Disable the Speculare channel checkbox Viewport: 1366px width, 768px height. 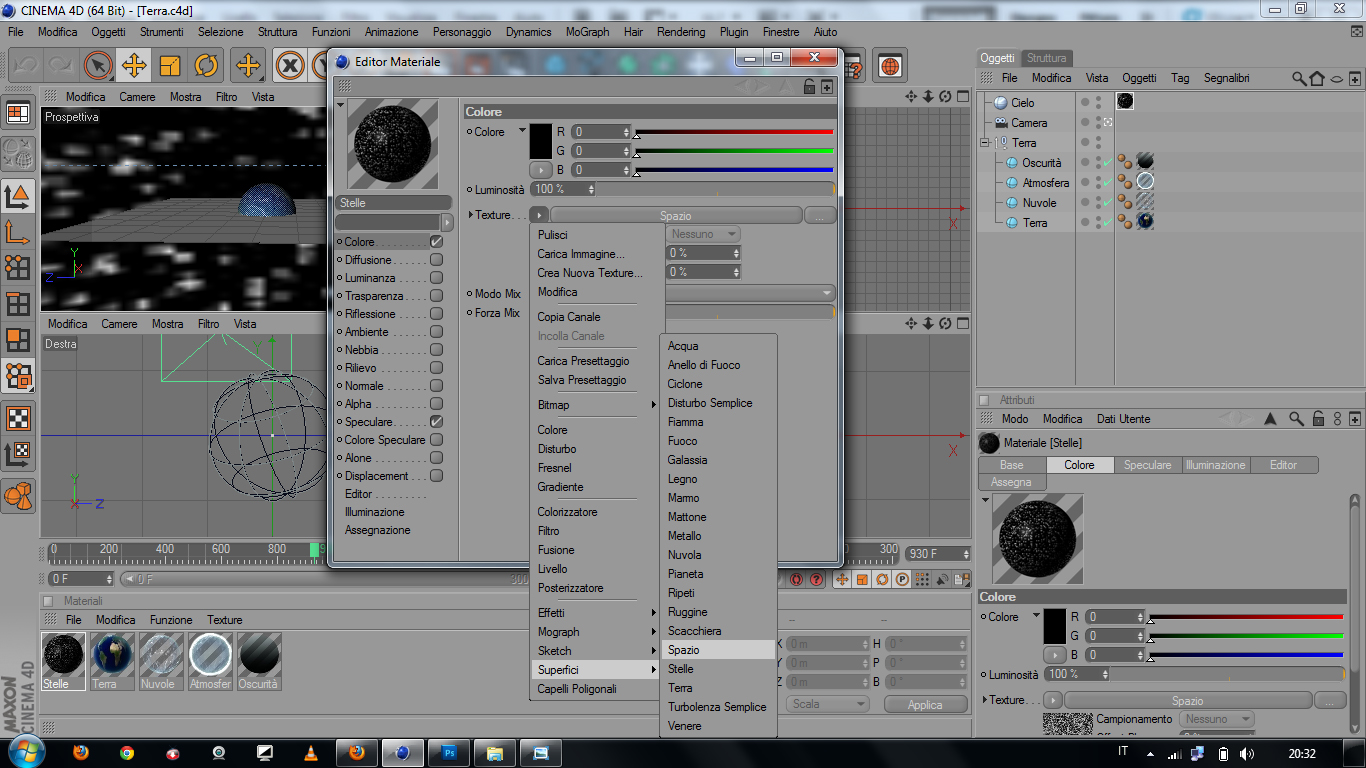point(436,422)
